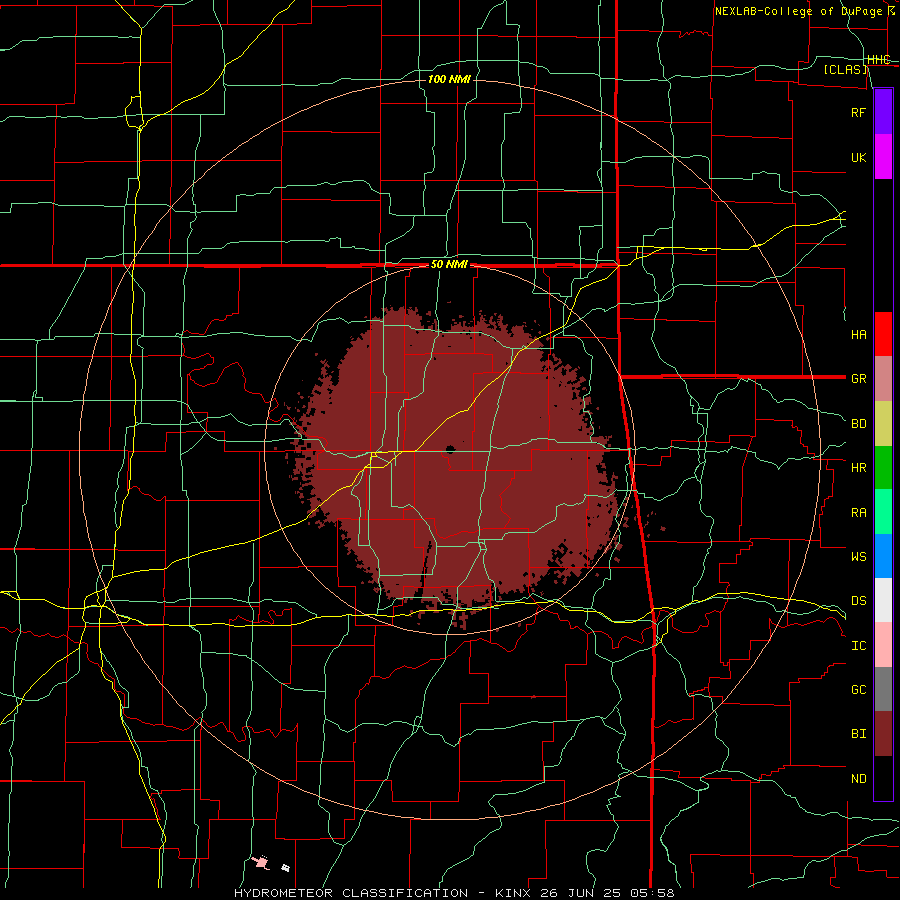Select the blue WS legend swatch

click(883, 556)
